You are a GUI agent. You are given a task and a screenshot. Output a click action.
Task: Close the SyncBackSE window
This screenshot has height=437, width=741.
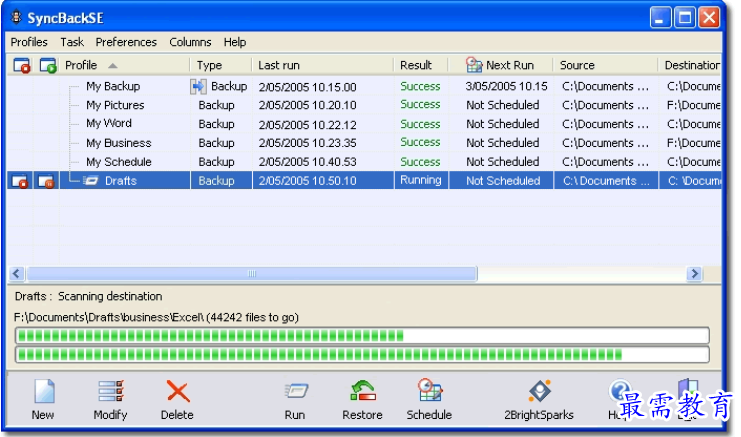tap(709, 18)
